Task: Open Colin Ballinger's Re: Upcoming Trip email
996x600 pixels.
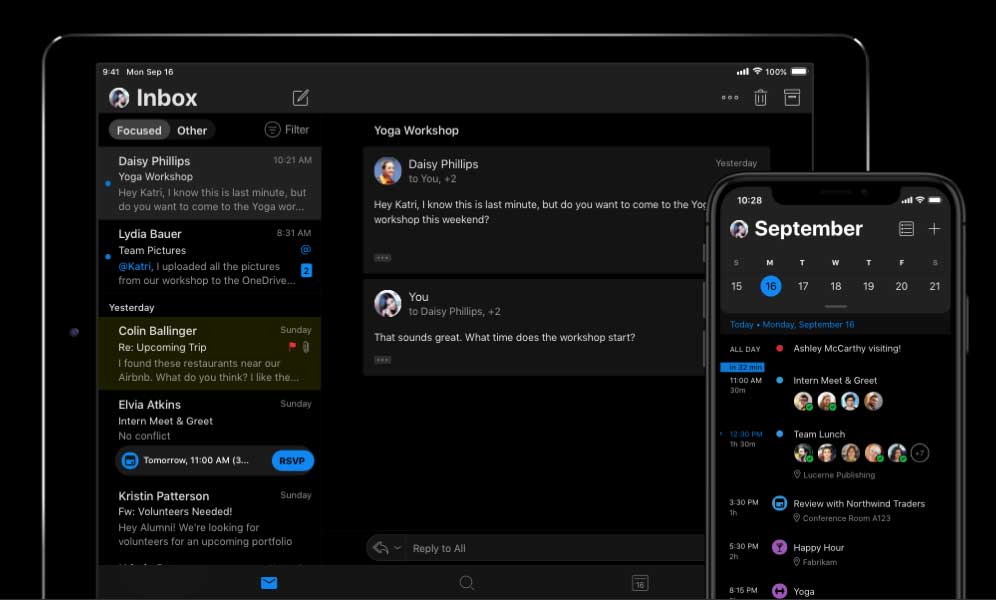Action: [x=210, y=354]
